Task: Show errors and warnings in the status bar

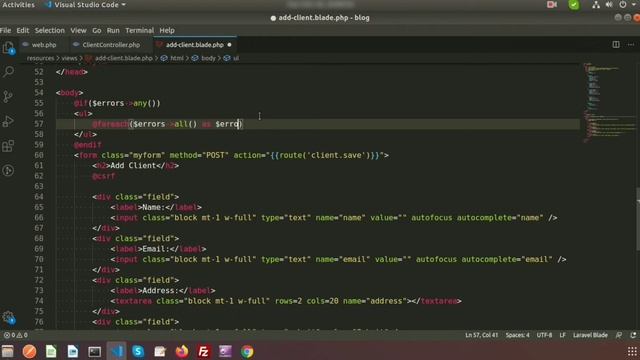Action: [x=16, y=335]
